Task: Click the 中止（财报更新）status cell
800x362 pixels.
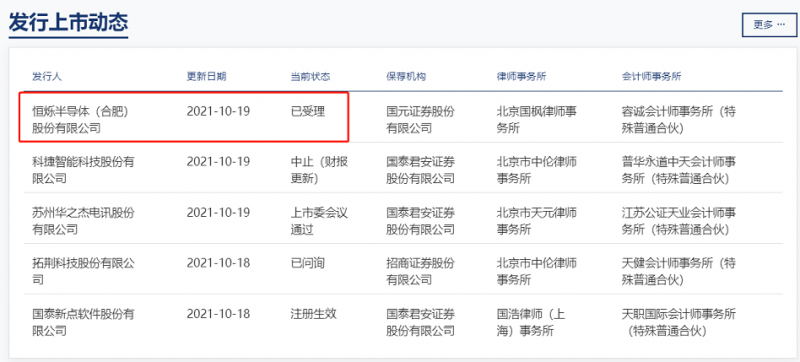Action: [x=319, y=170]
